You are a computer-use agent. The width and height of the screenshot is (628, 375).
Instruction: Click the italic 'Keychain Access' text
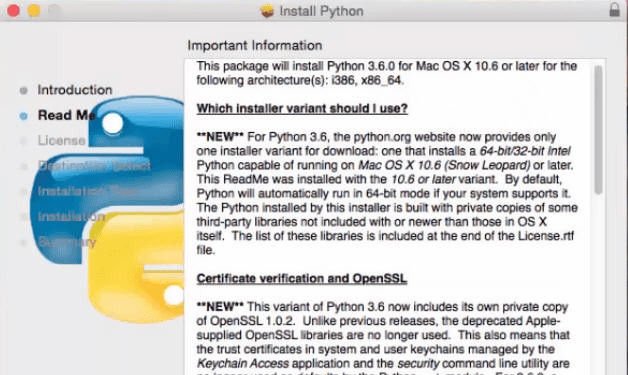tap(243, 363)
